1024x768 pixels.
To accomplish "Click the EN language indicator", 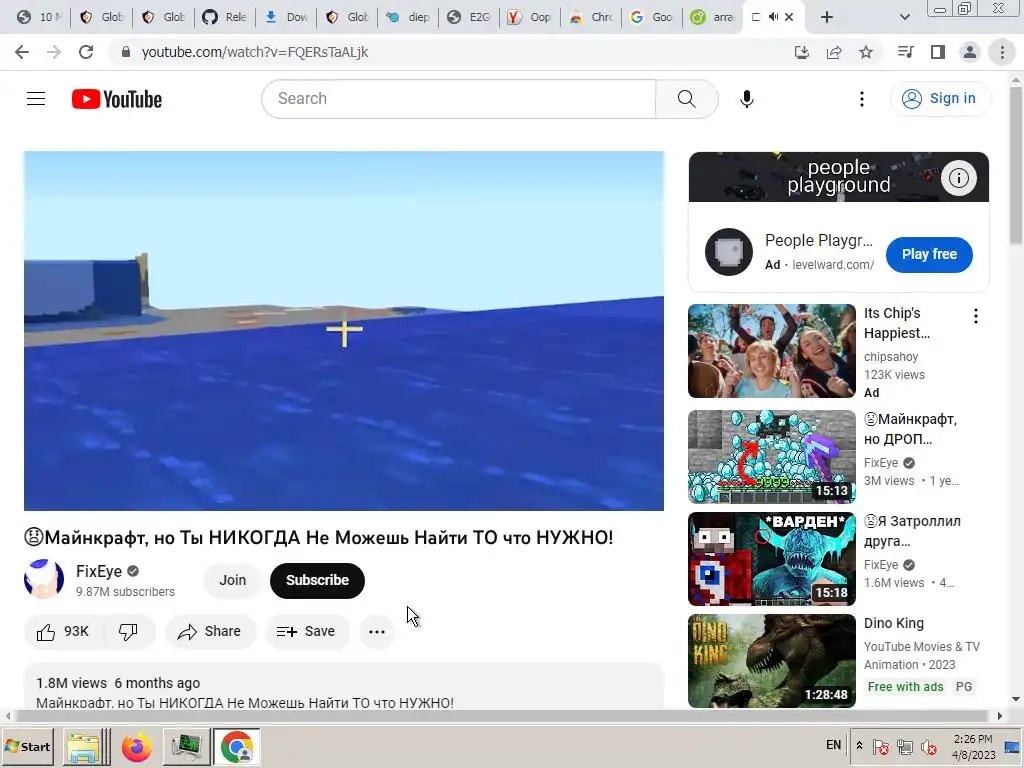I will pos(833,745).
